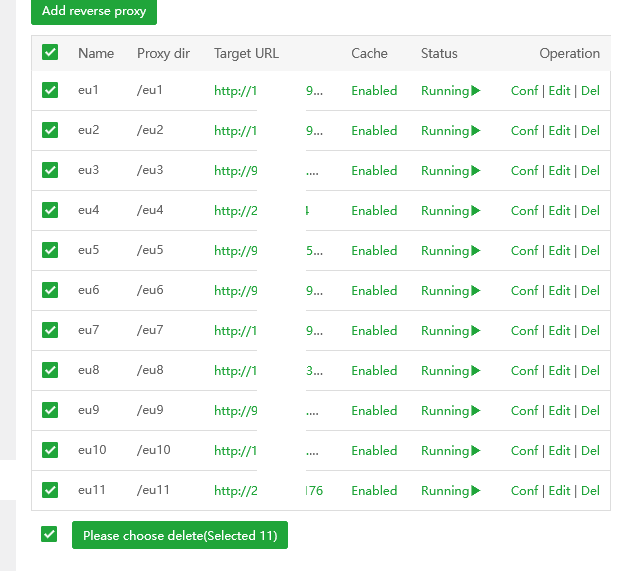Viewport: 619px width, 571px height.
Task: Open Conf for the eu2 proxy
Action: 524,131
